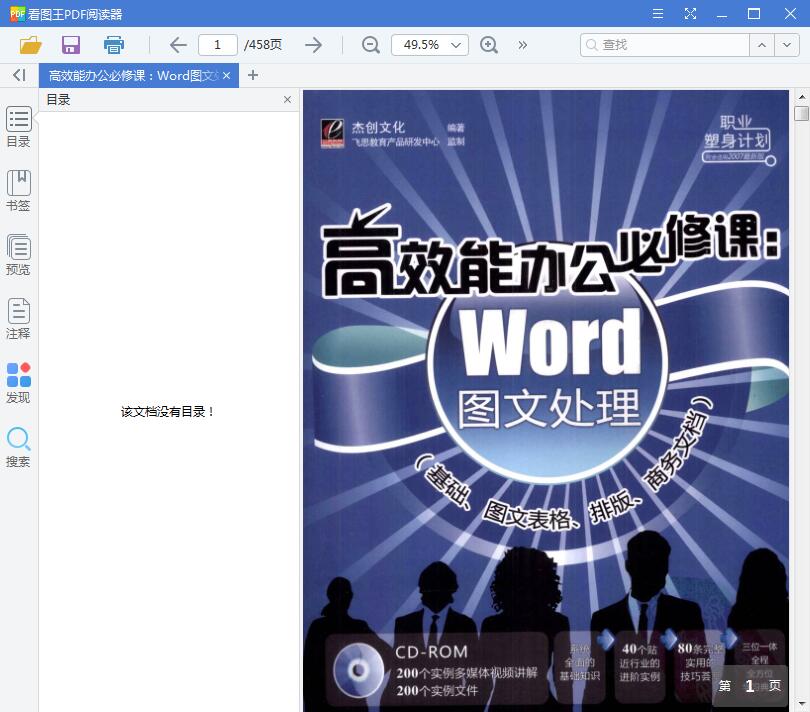810x712 pixels.
Task: Open the 49.5% zoom level dropdown
Action: point(430,45)
